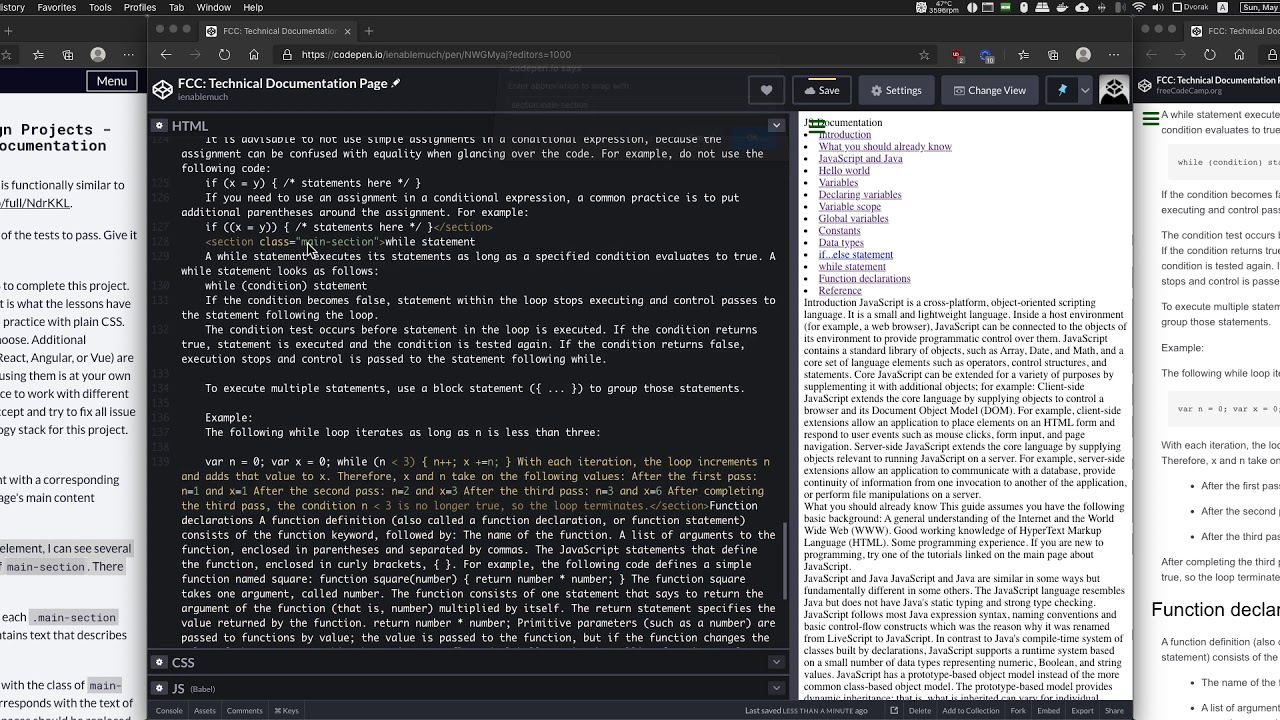Pin this pen with the pushpin button
Image resolution: width=1280 pixels, height=720 pixels.
[1062, 90]
